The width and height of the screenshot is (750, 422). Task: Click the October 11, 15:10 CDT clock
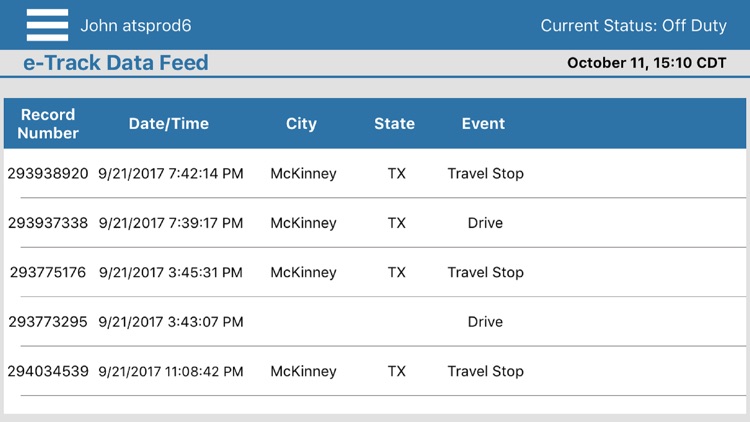[x=646, y=63]
